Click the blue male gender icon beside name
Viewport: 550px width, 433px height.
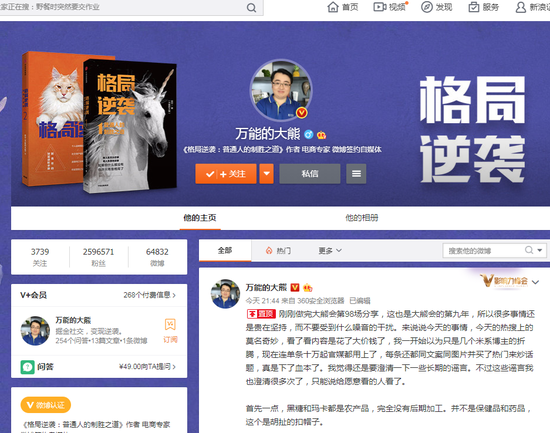[309, 134]
